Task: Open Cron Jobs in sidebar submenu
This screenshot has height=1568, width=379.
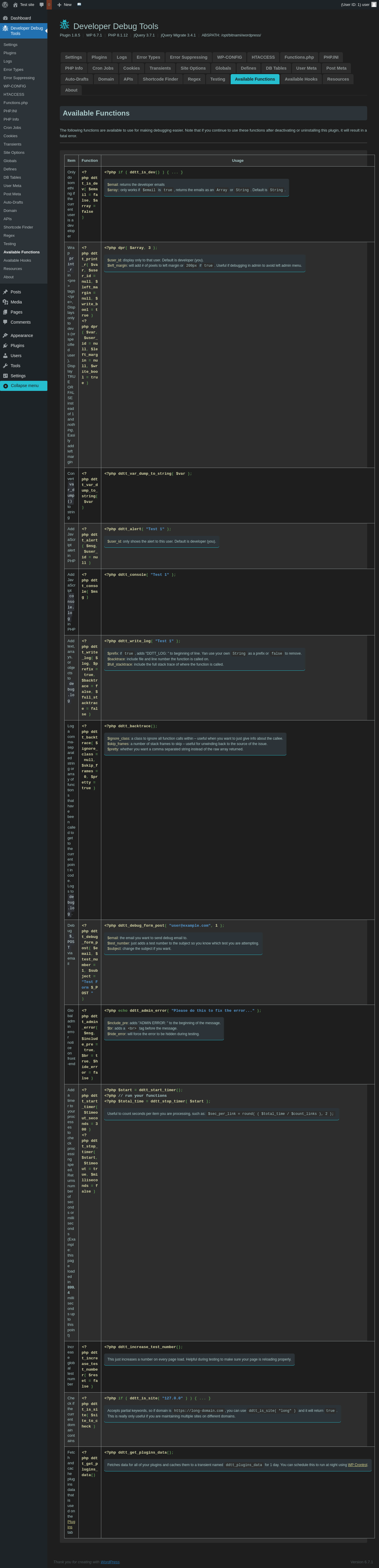Action: (12, 128)
